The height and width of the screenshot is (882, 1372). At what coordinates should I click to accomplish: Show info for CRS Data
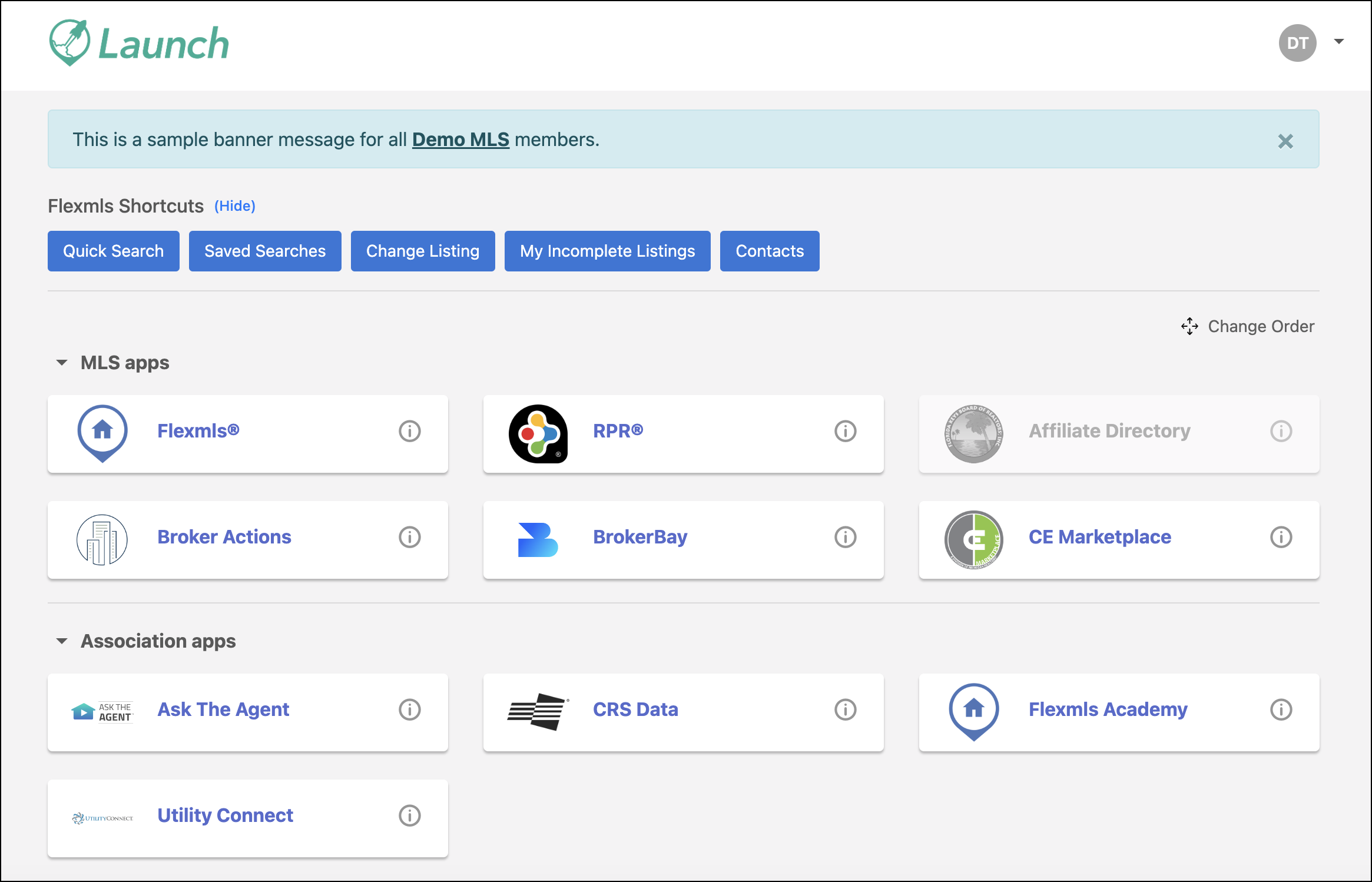846,709
